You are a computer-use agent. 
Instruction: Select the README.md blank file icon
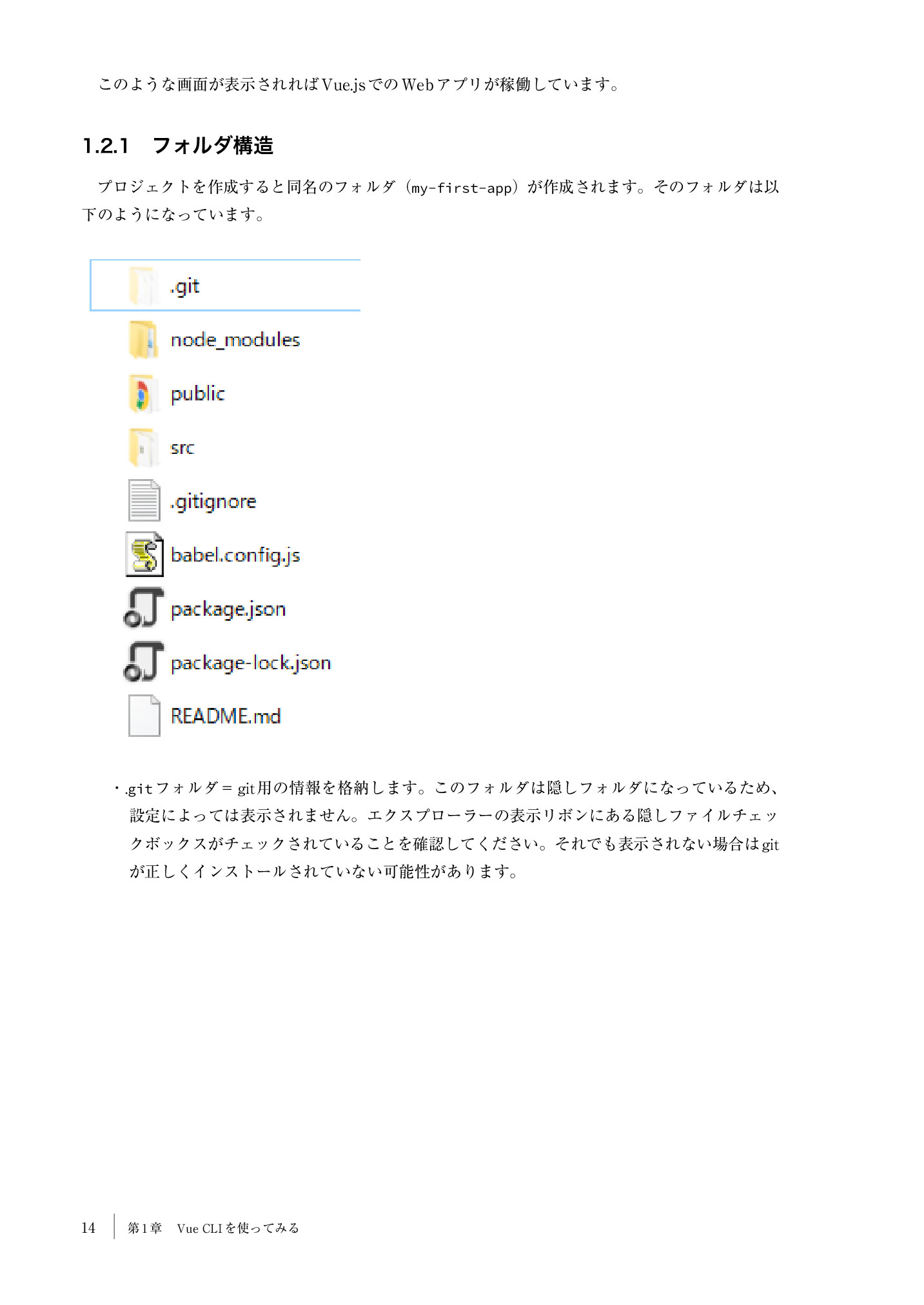[x=144, y=716]
